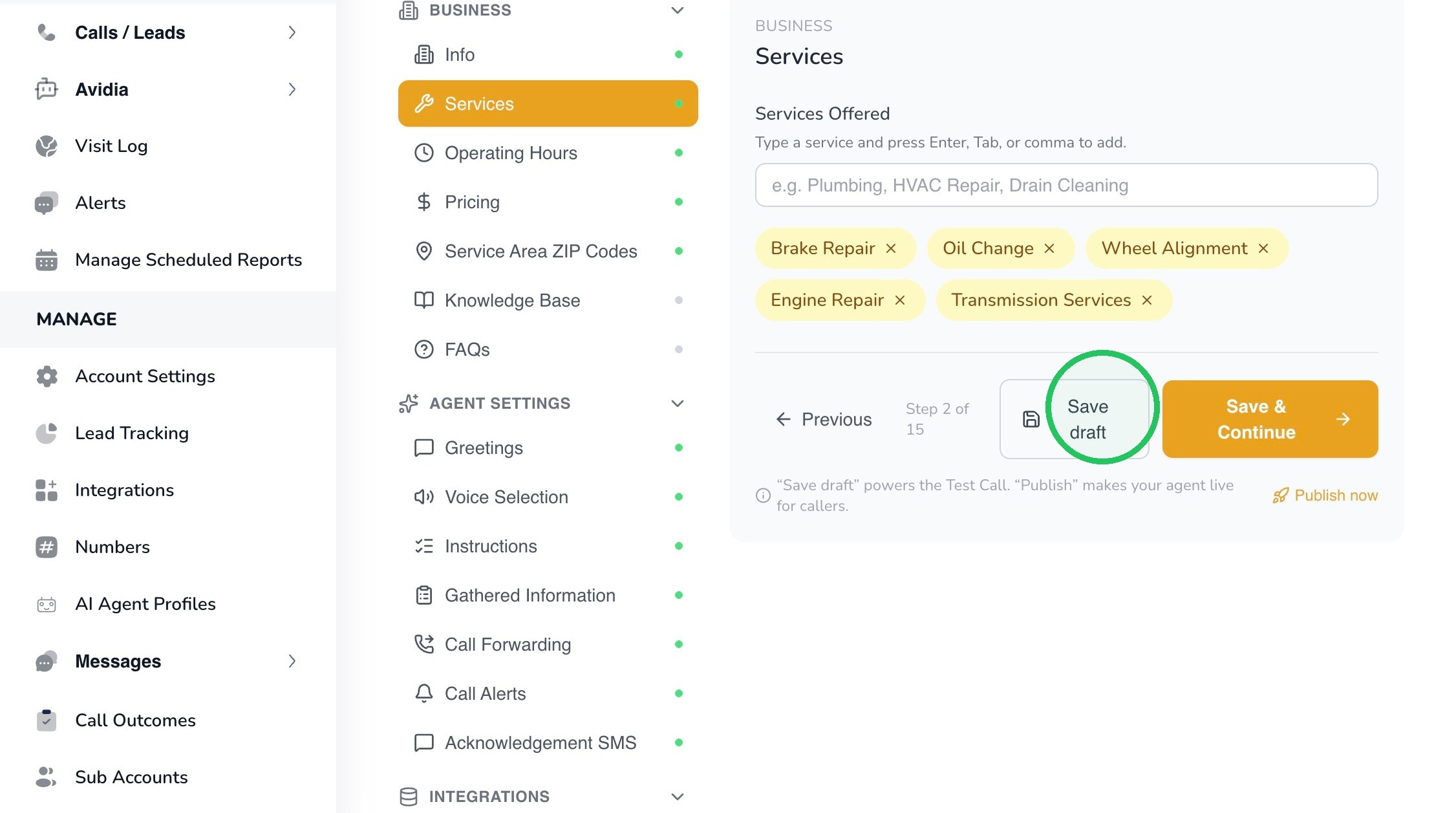Remove the Brake Repair tag
This screenshot has height=813, width=1456.
pyautogui.click(x=891, y=248)
